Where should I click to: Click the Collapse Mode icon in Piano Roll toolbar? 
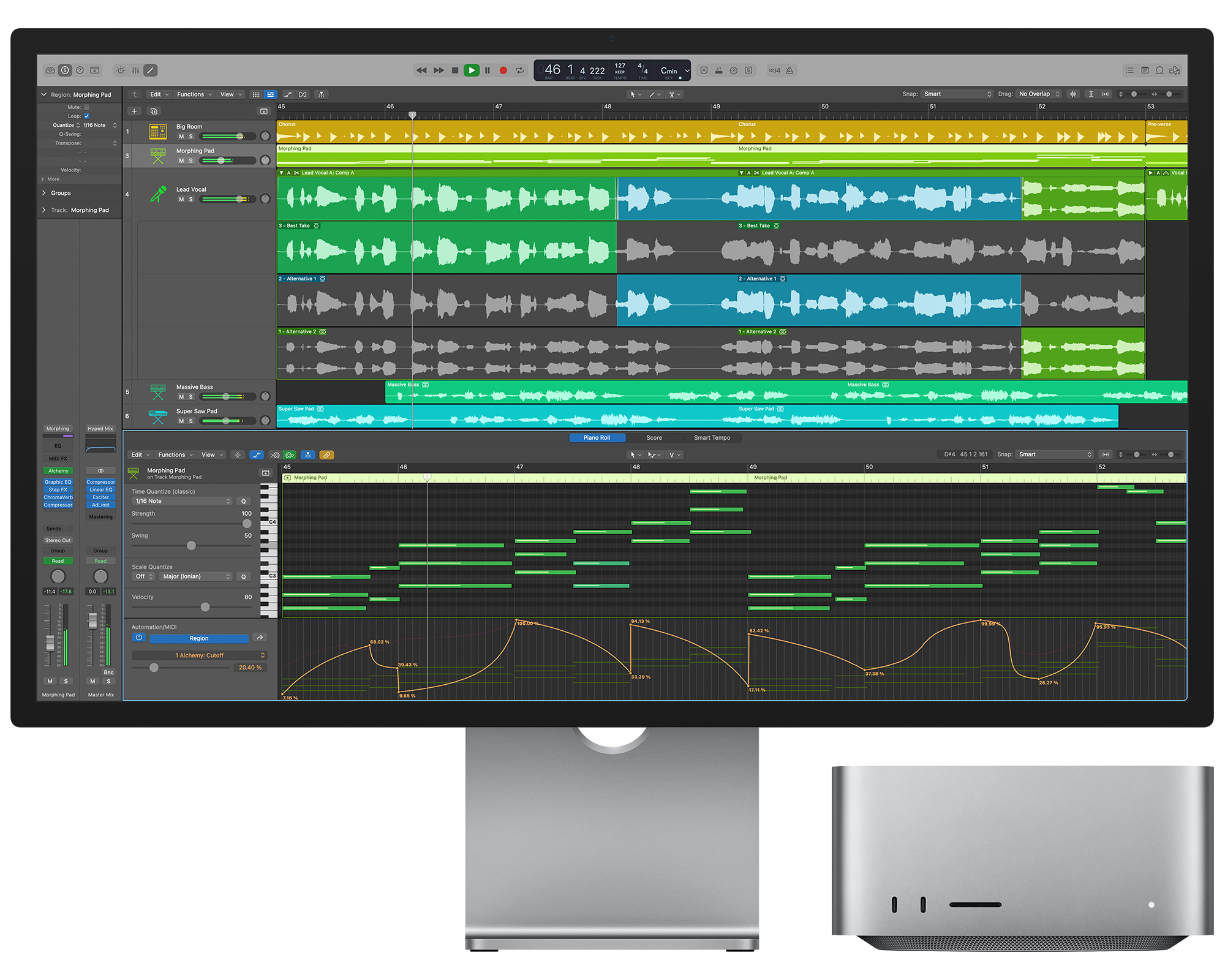[x=238, y=455]
